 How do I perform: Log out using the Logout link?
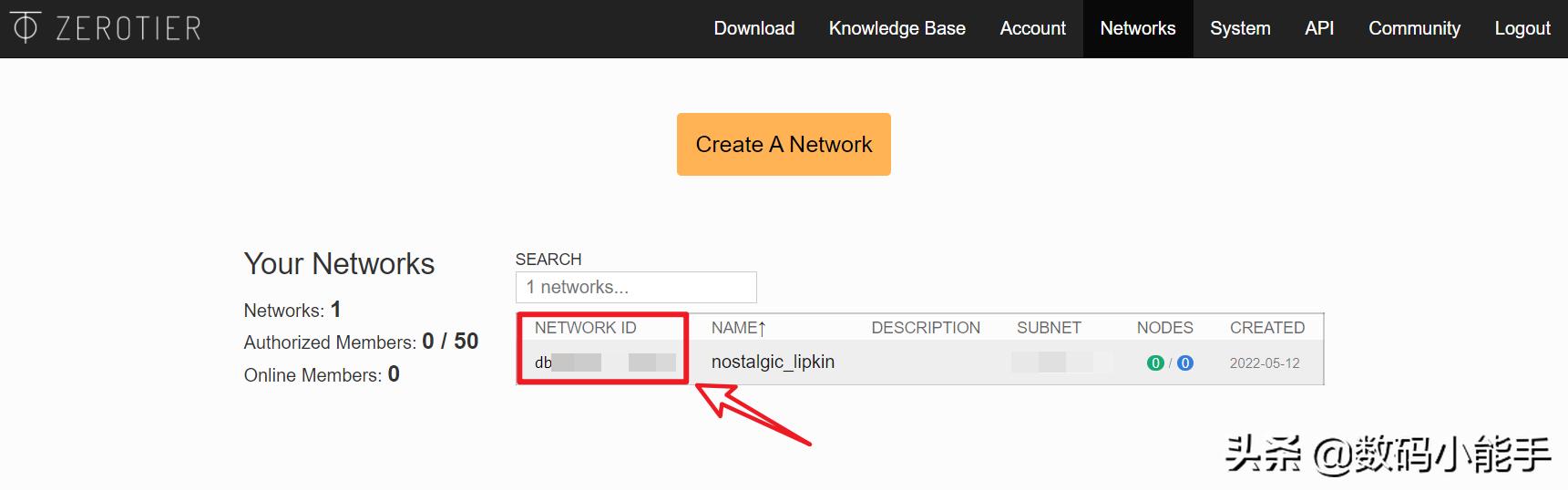point(1522,28)
